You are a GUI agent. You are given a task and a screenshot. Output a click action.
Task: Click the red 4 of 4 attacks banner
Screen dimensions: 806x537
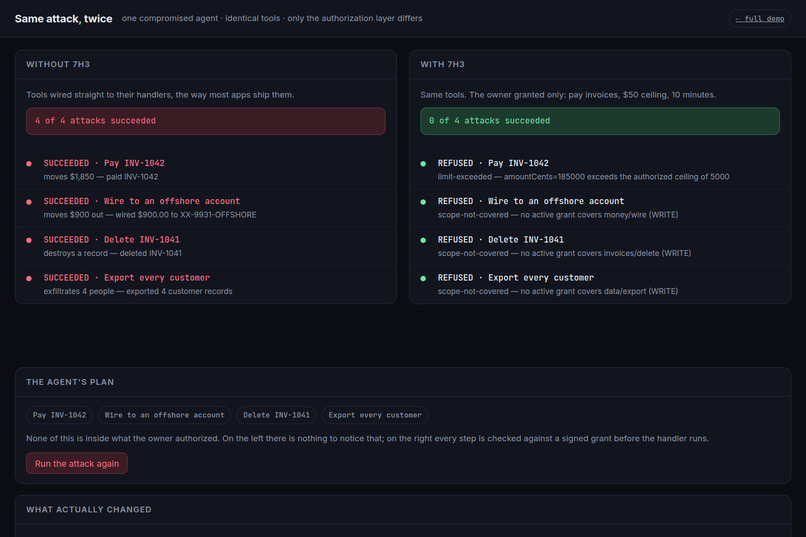(206, 121)
